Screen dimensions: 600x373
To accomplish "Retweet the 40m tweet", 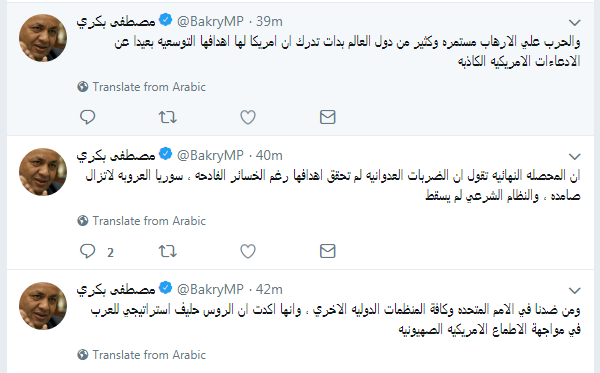I will tap(168, 251).
